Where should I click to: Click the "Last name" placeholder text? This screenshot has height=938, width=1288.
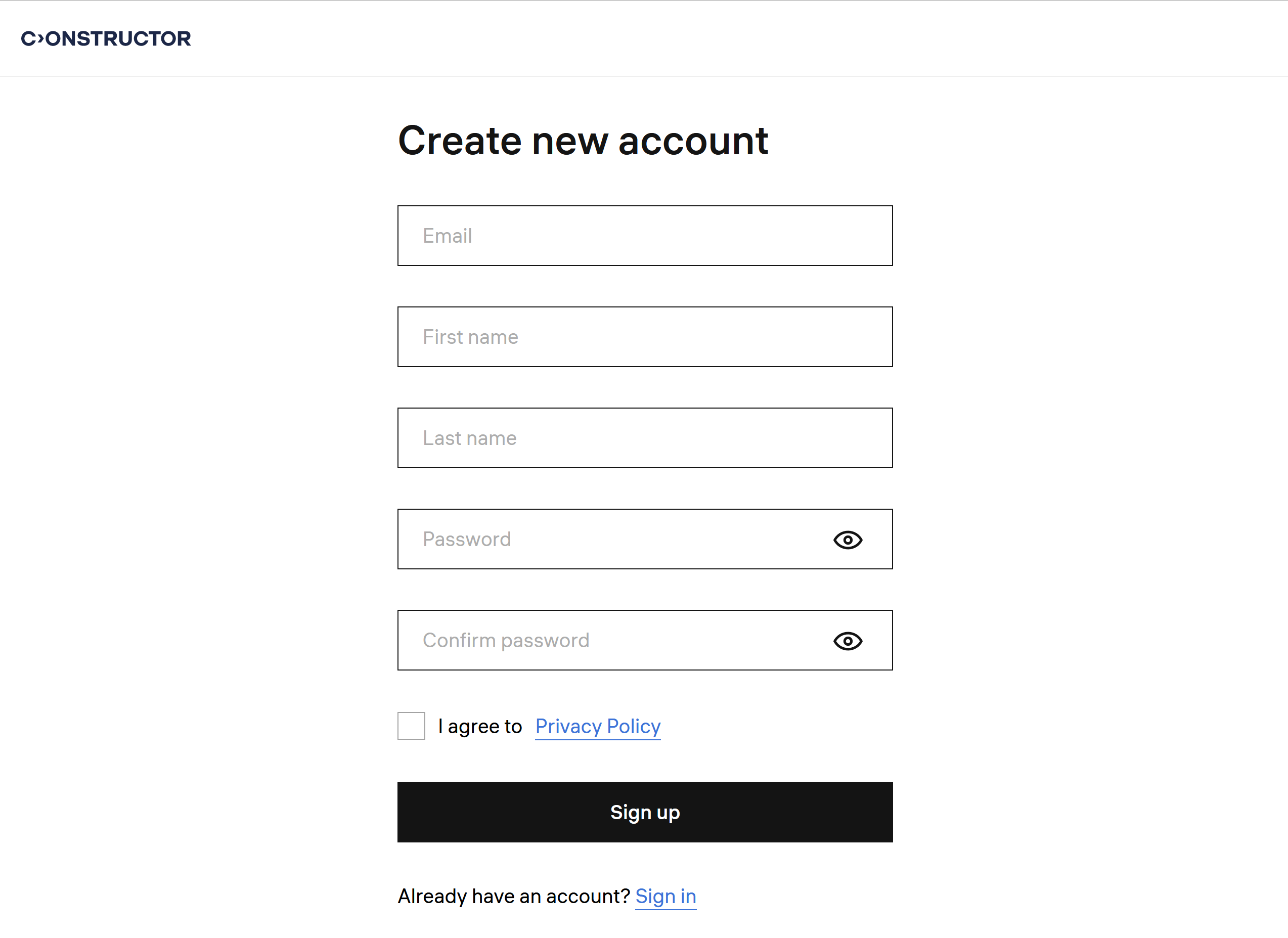[470, 438]
